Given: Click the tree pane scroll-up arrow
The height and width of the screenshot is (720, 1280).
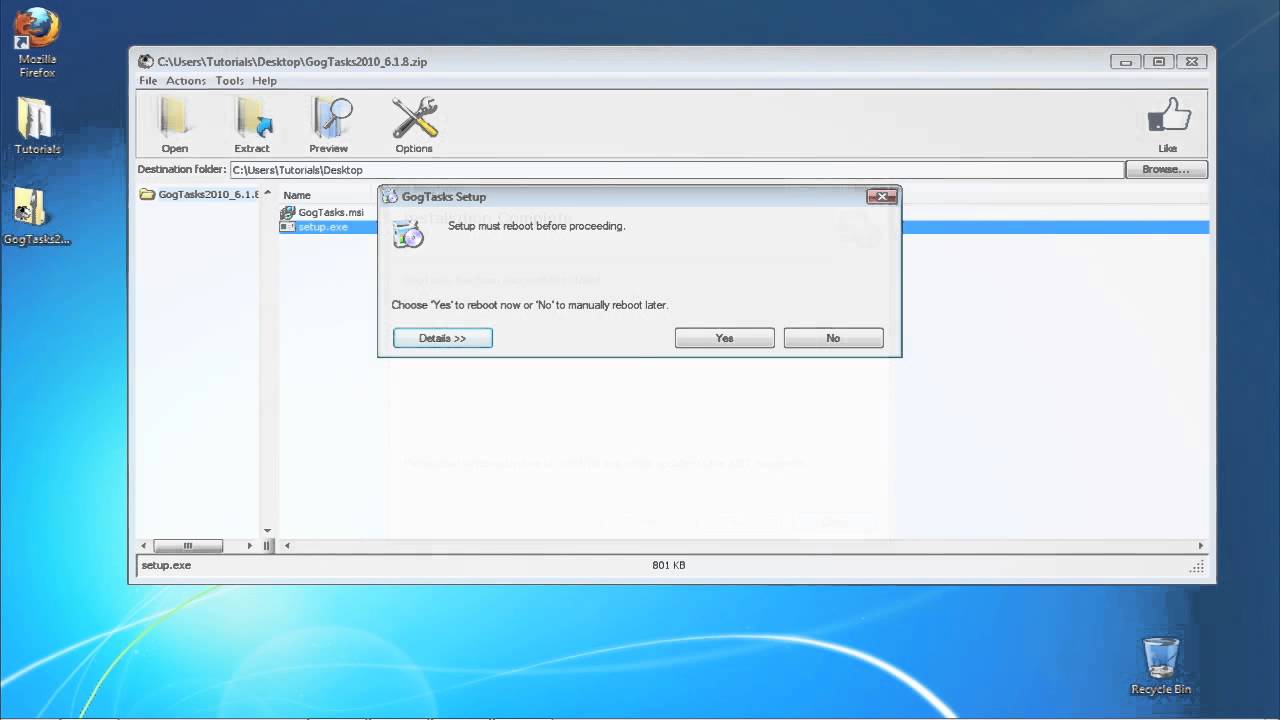Looking at the screenshot, I should tap(267, 192).
